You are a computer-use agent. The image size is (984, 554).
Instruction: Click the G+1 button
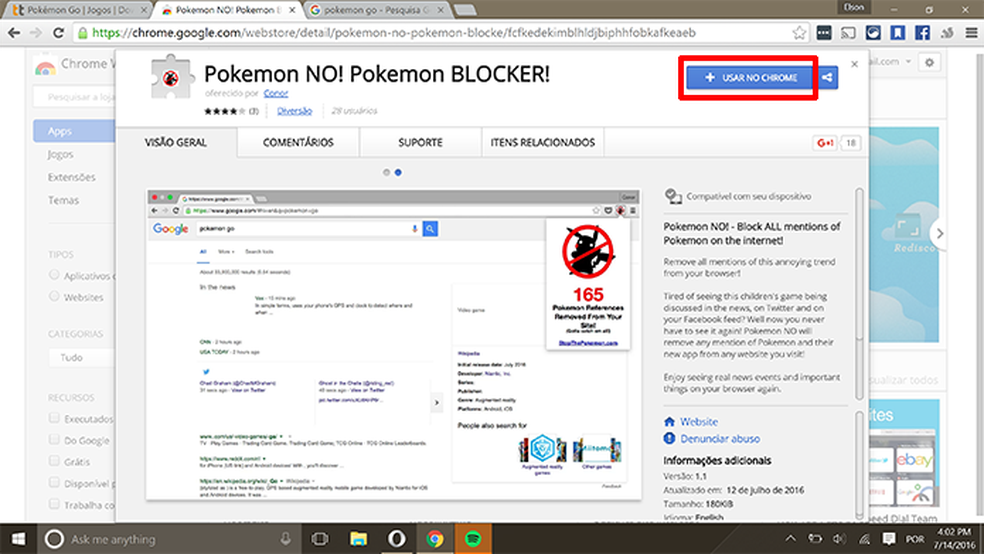[x=825, y=143]
